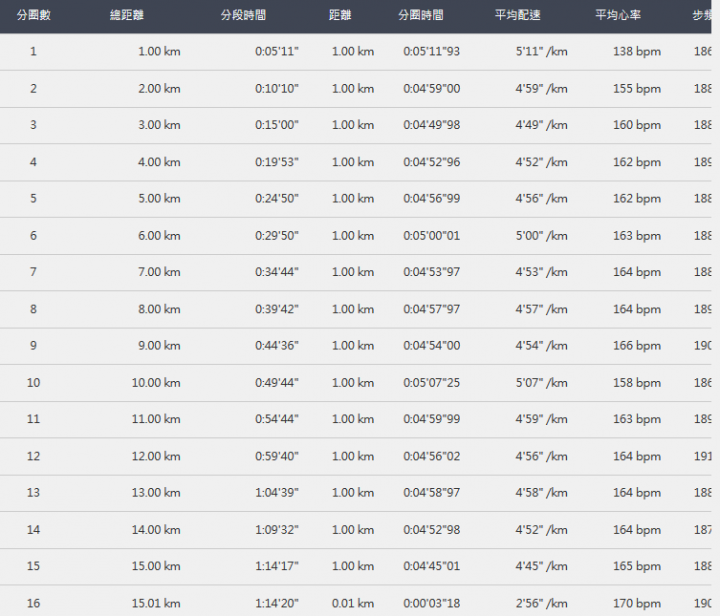
Task: Click heart rate 165 bpm
Action: [x=637, y=566]
